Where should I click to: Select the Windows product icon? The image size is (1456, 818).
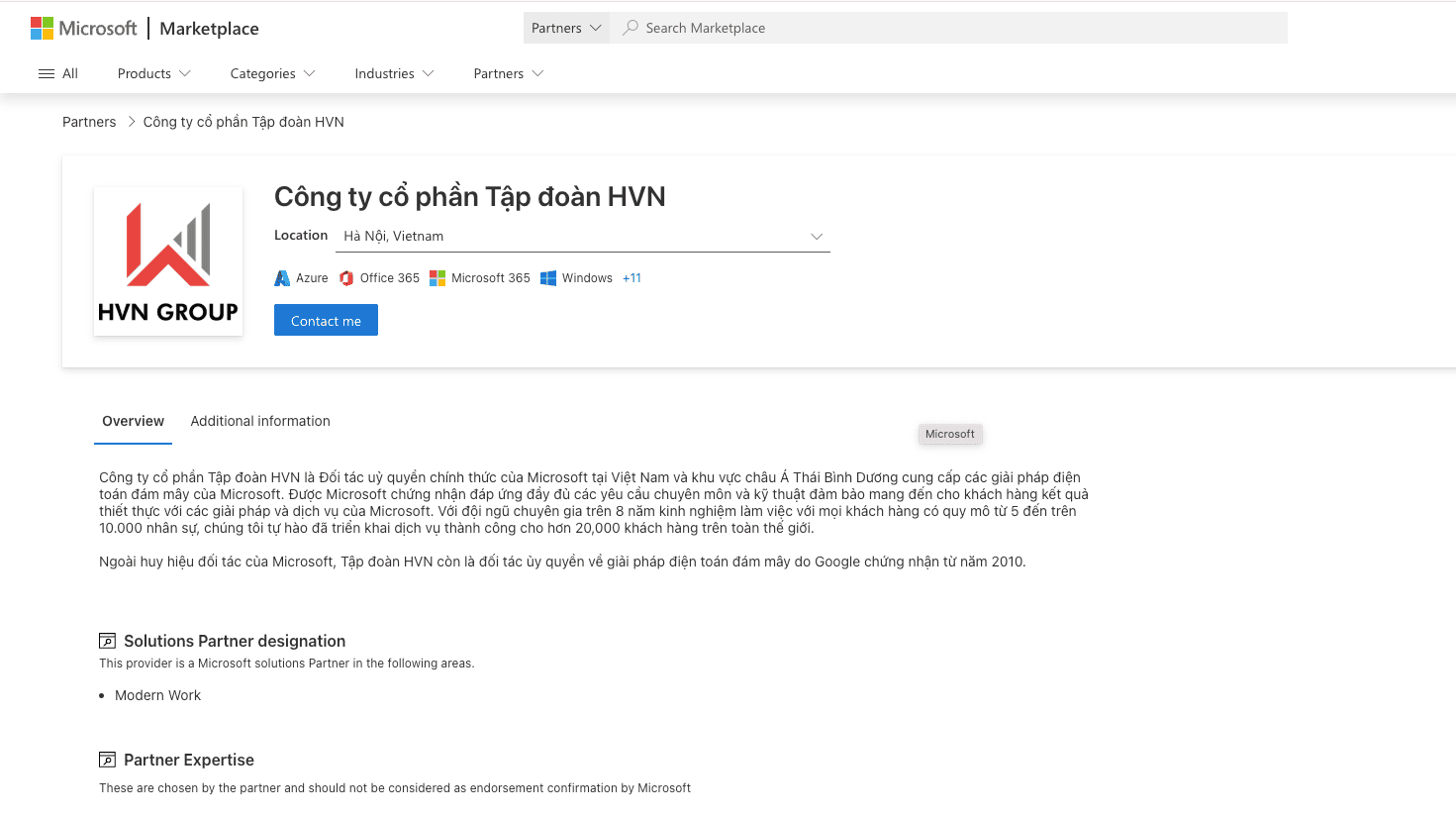click(547, 277)
